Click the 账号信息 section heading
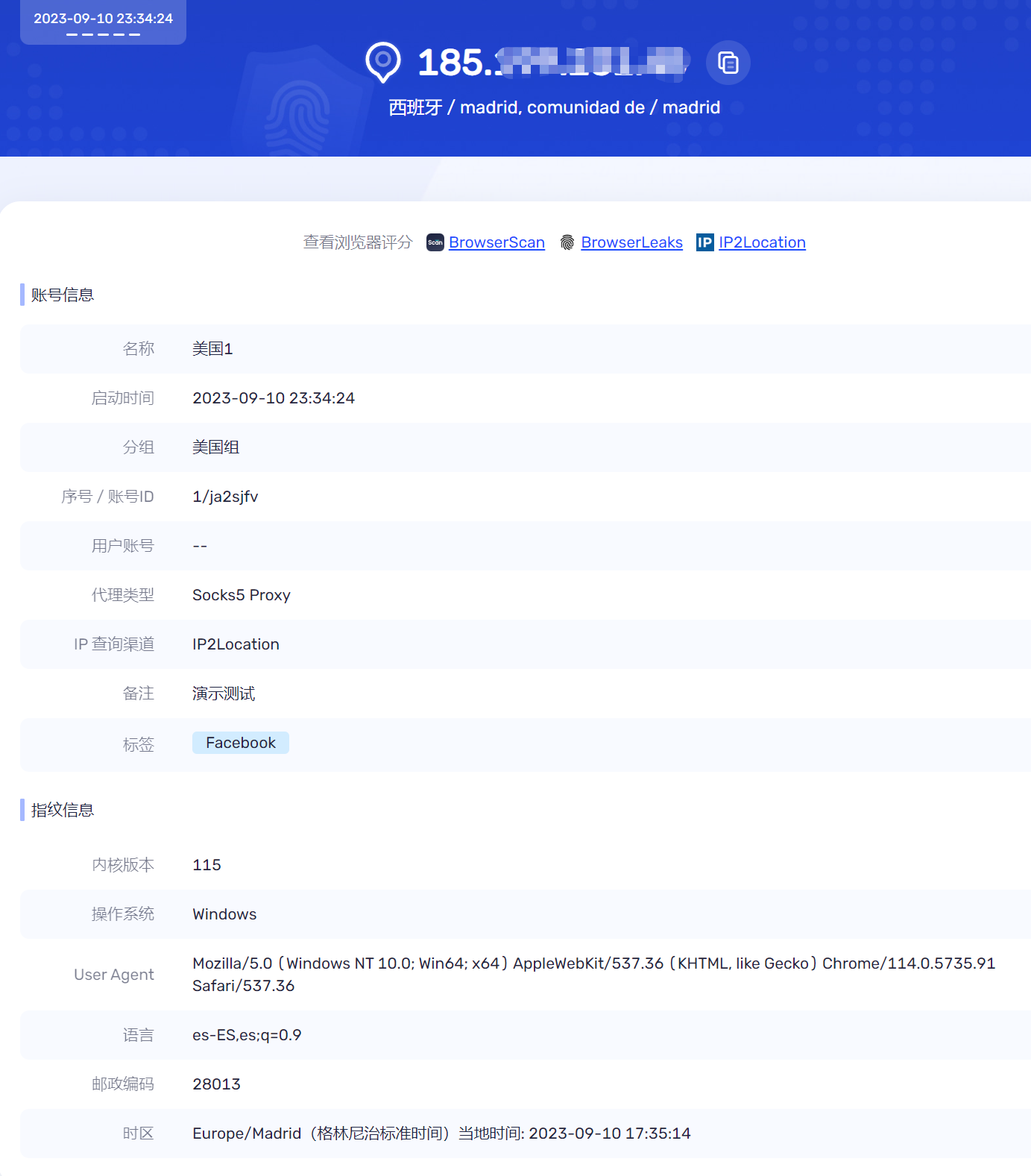The image size is (1031, 1176). tap(63, 295)
